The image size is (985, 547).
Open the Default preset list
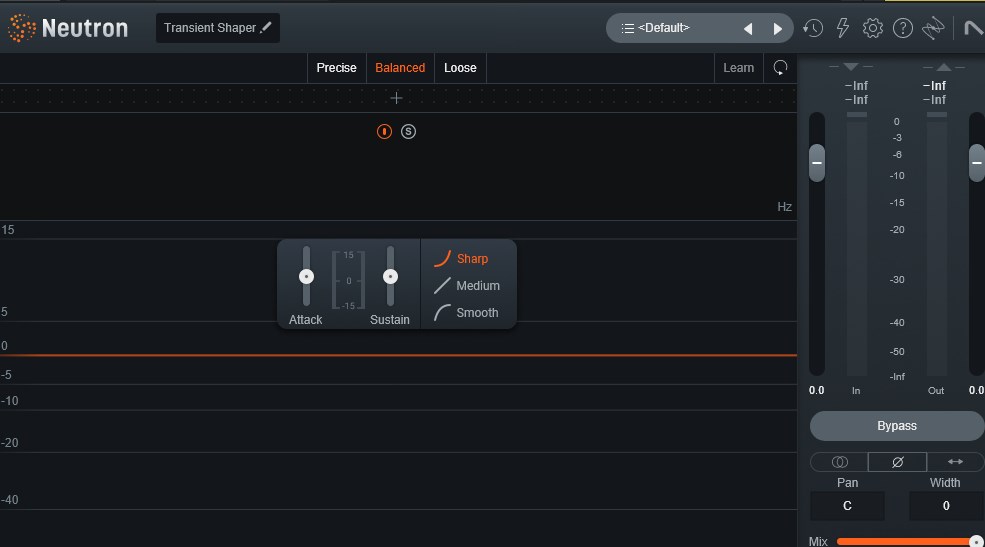click(x=665, y=28)
